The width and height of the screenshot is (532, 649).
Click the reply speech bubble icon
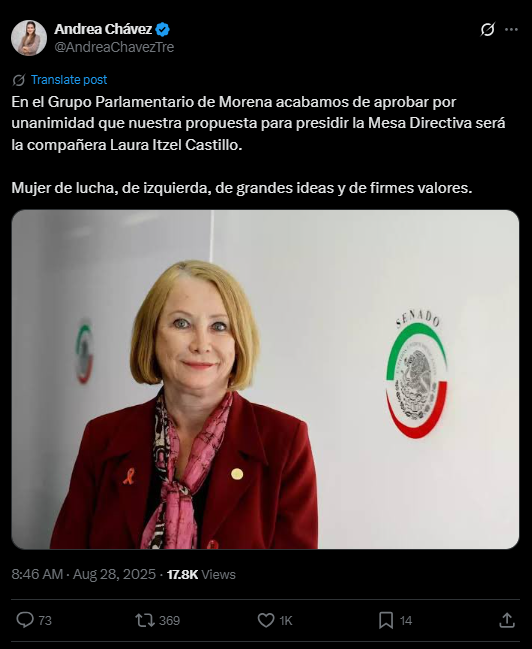[x=25, y=620]
